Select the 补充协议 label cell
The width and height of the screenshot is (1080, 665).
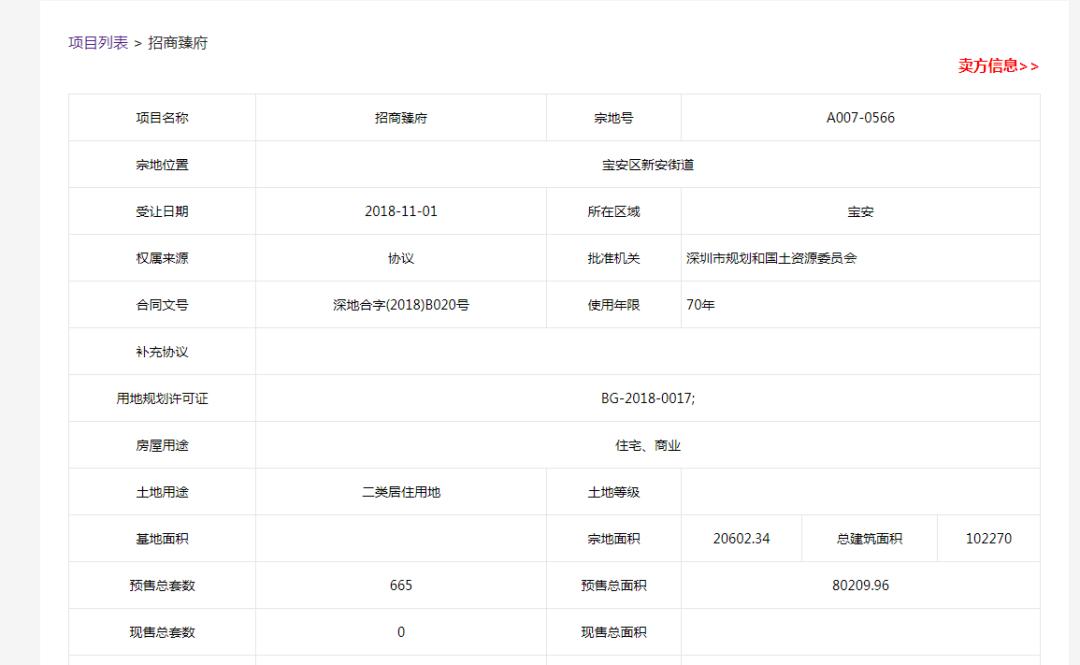tap(162, 351)
